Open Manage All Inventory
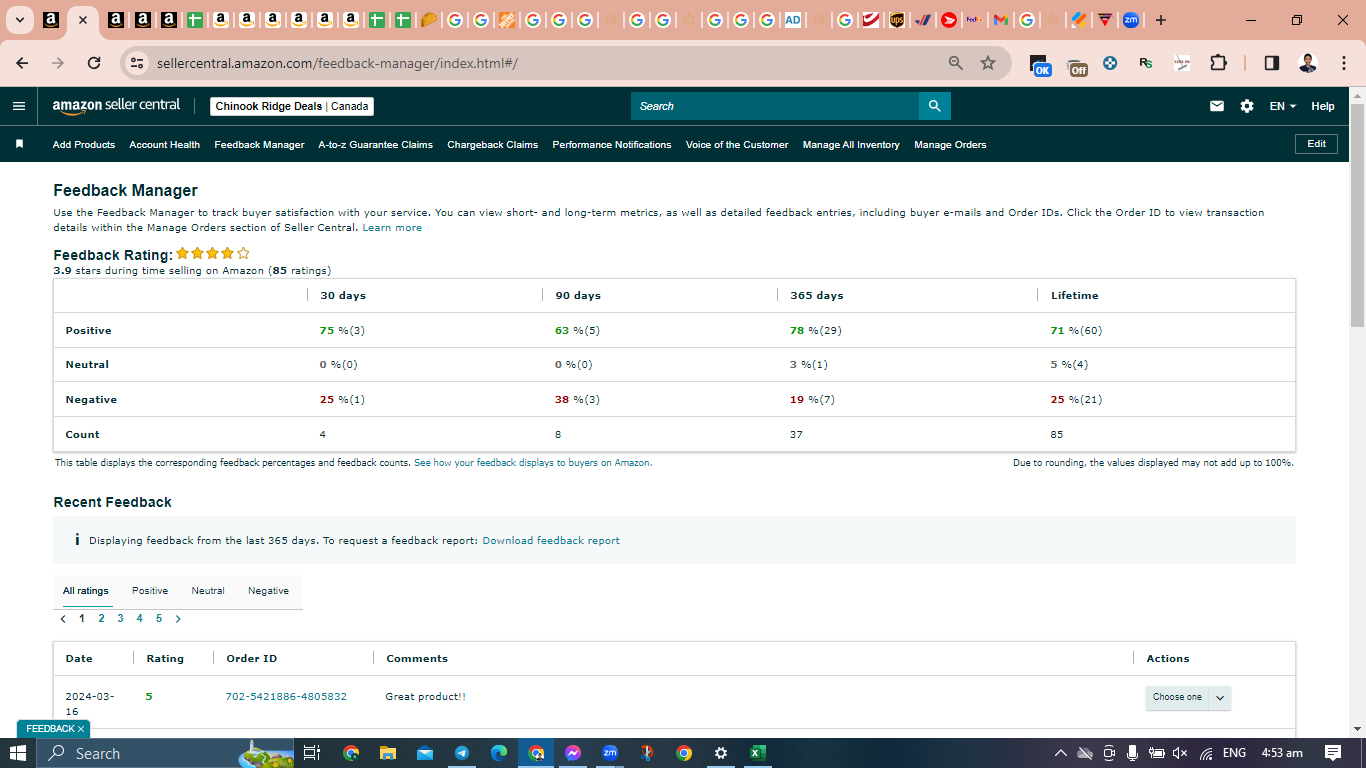 [x=851, y=145]
